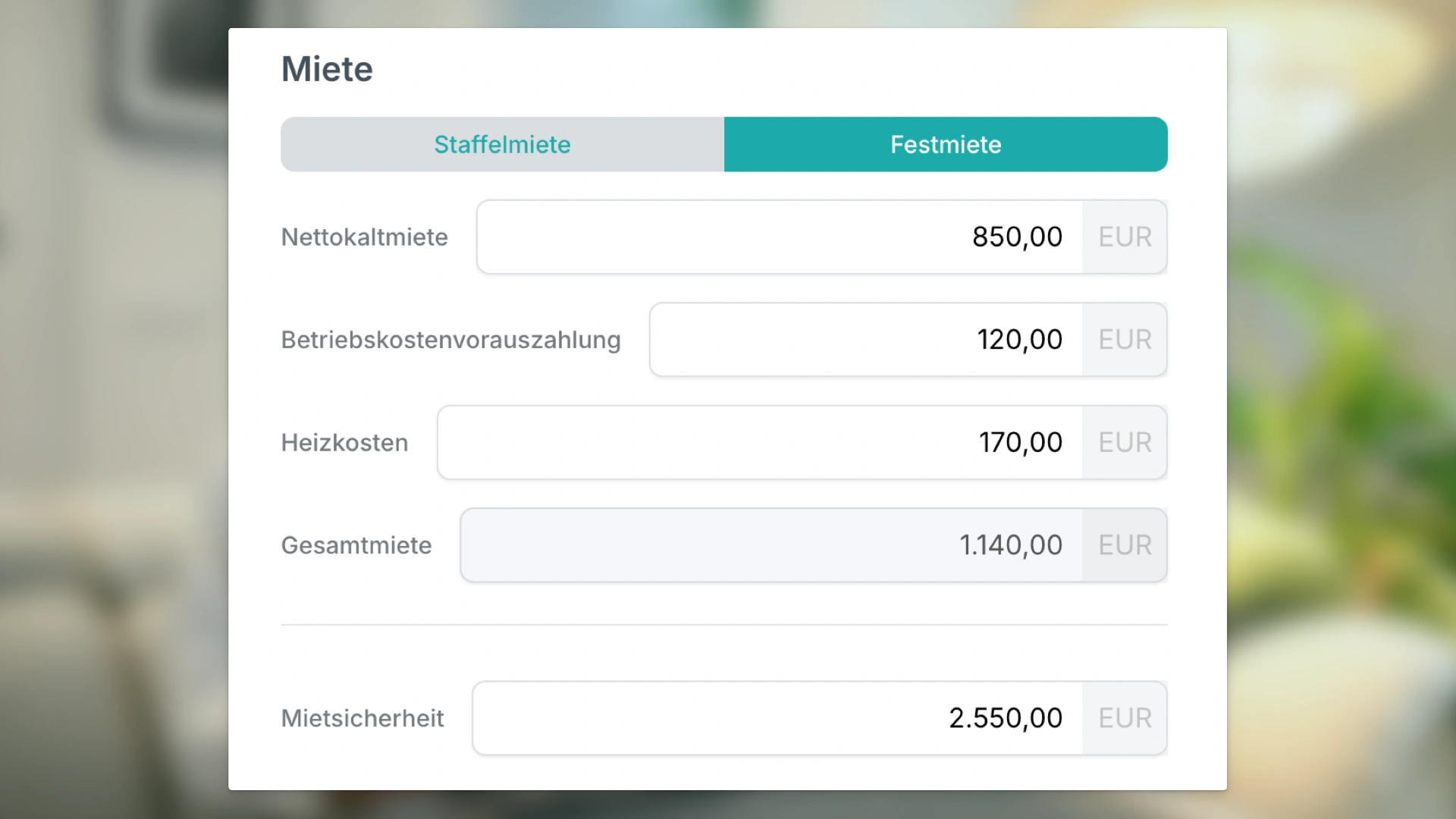Click the Nettokaltmiete label
Image resolution: width=1456 pixels, height=819 pixels.
[364, 237]
